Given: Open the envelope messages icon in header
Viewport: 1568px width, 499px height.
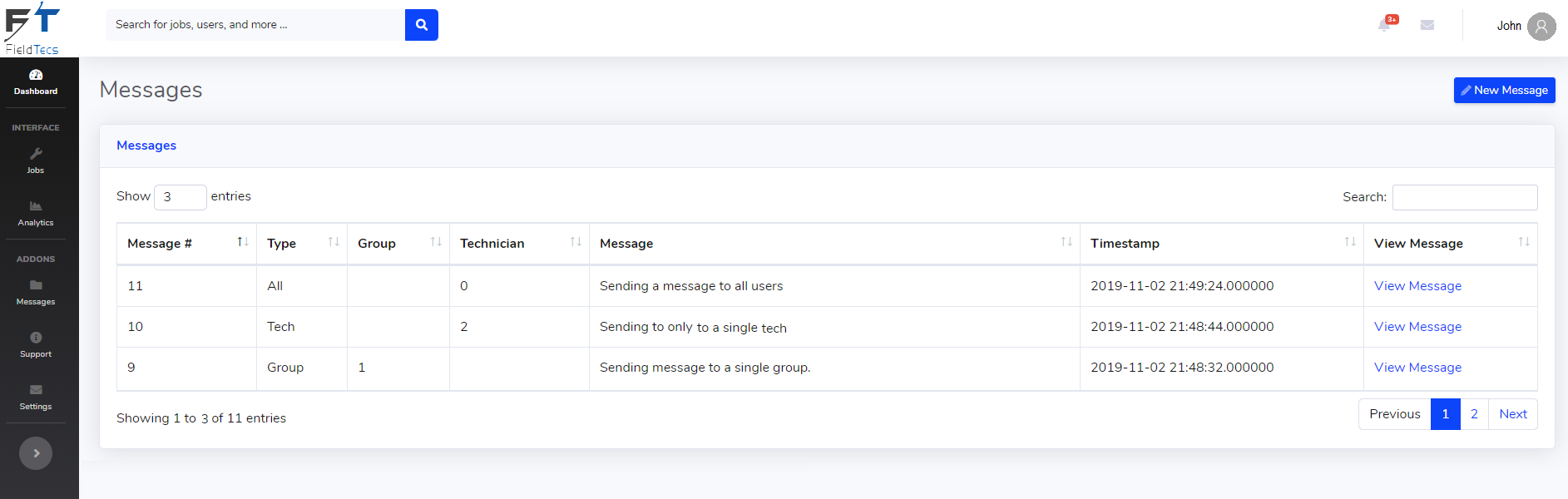Looking at the screenshot, I should click(1427, 25).
